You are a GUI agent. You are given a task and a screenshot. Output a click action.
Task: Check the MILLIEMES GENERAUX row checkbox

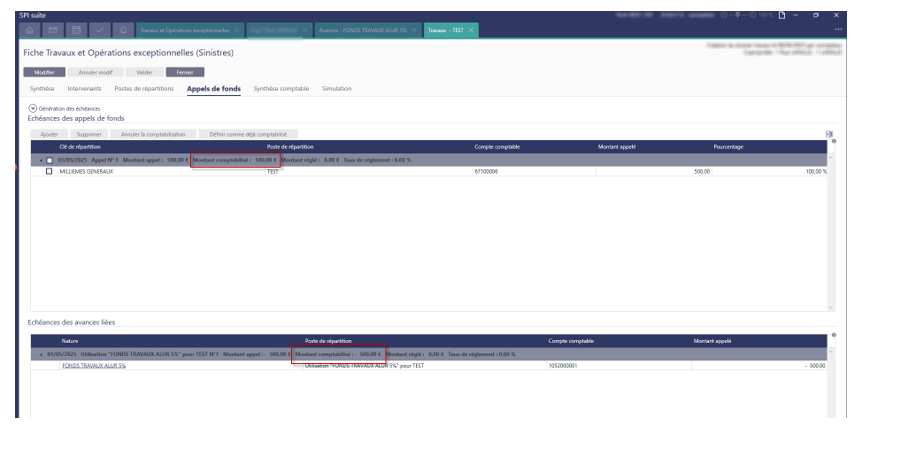pyautogui.click(x=49, y=171)
